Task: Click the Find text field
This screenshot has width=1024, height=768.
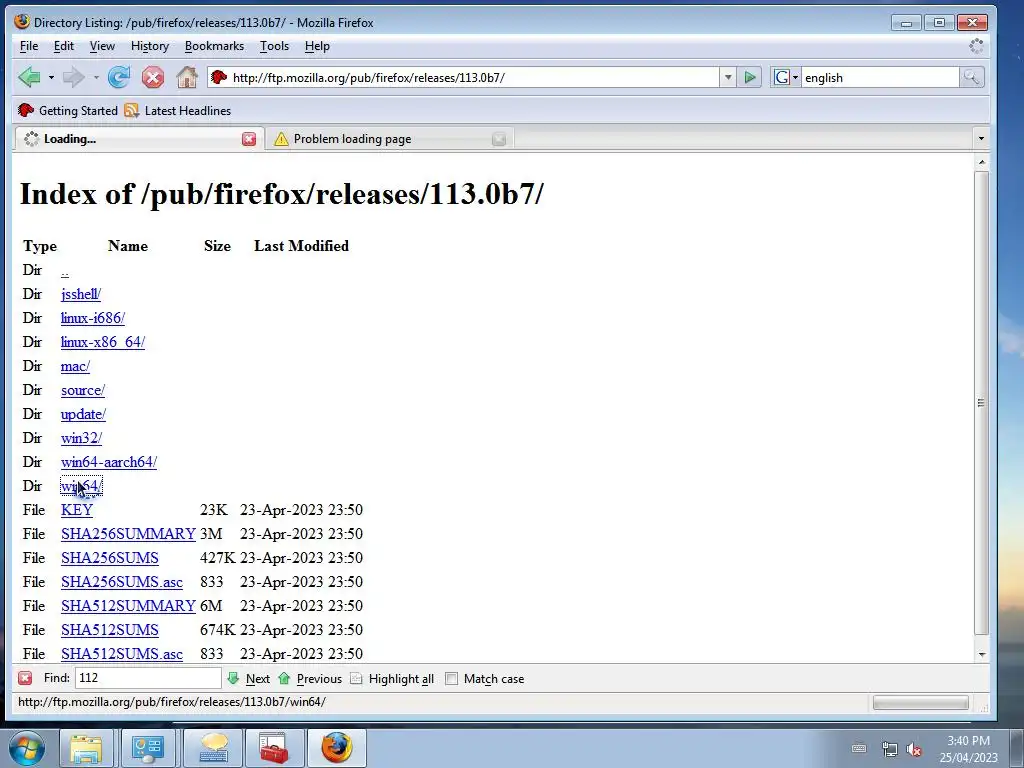Action: [x=148, y=678]
